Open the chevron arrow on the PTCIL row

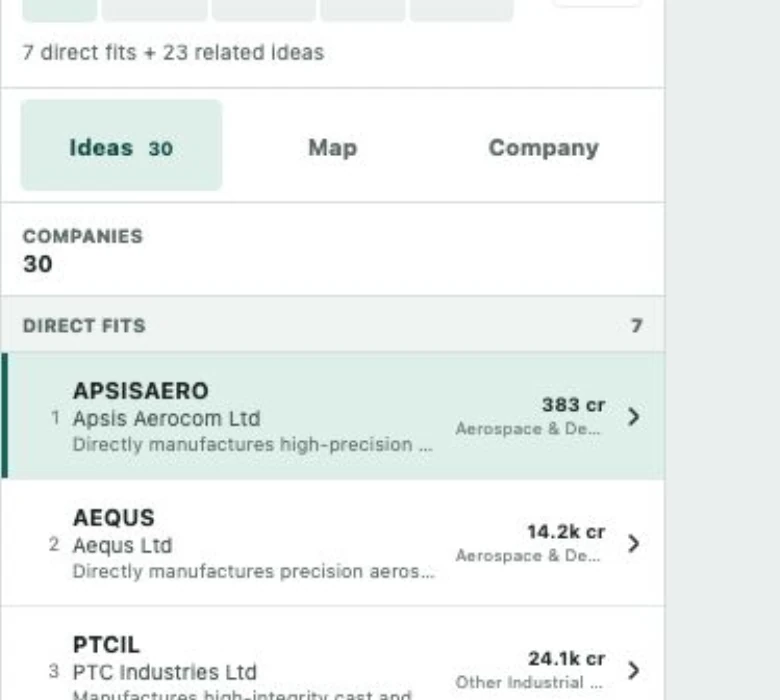pos(633,670)
